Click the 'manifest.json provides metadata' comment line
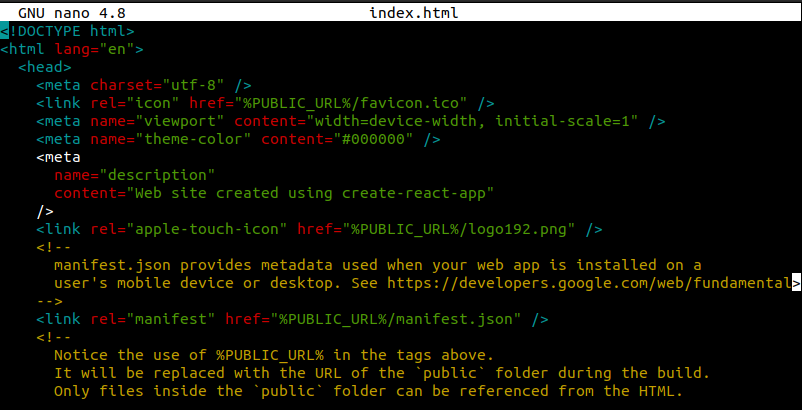Screen dimensions: 802x410 378,265
